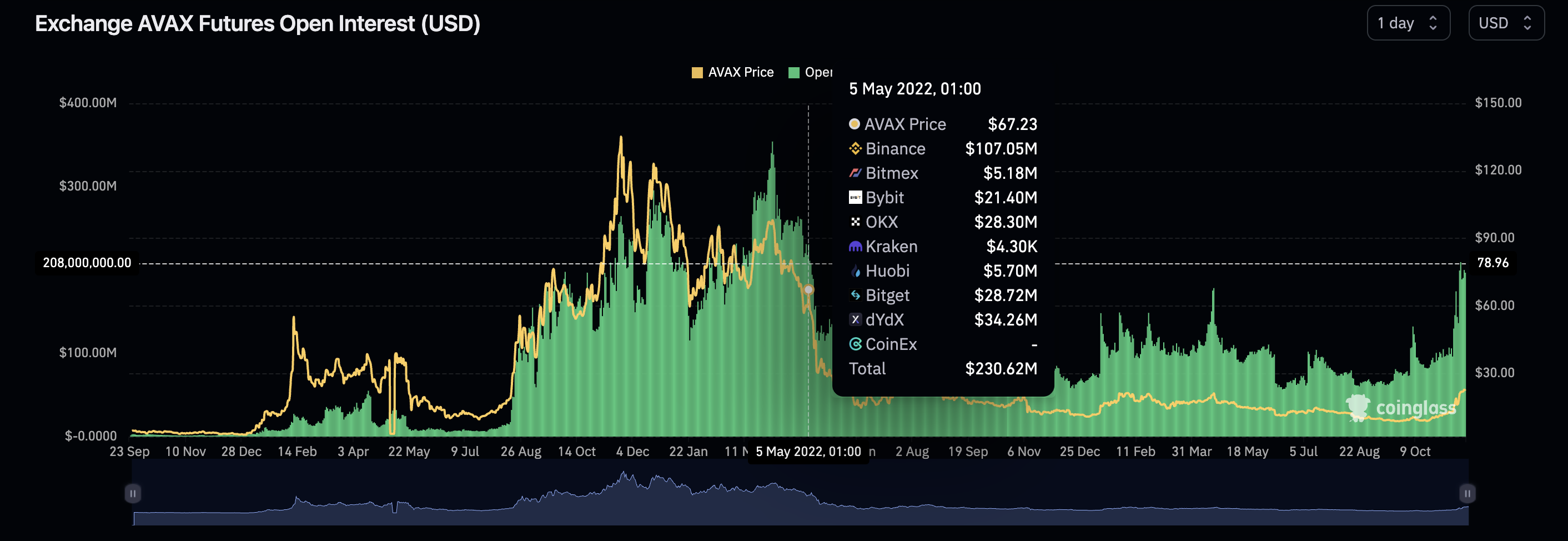Image resolution: width=1568 pixels, height=541 pixels.
Task: Click the 18 May x-axis date label
Action: tap(1248, 452)
